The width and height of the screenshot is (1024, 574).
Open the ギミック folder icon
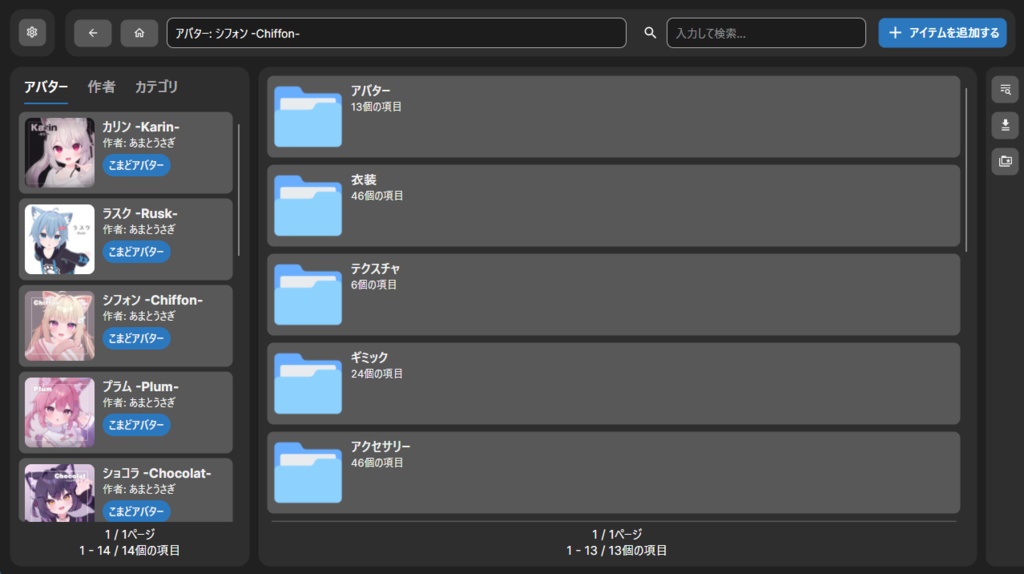tap(308, 383)
